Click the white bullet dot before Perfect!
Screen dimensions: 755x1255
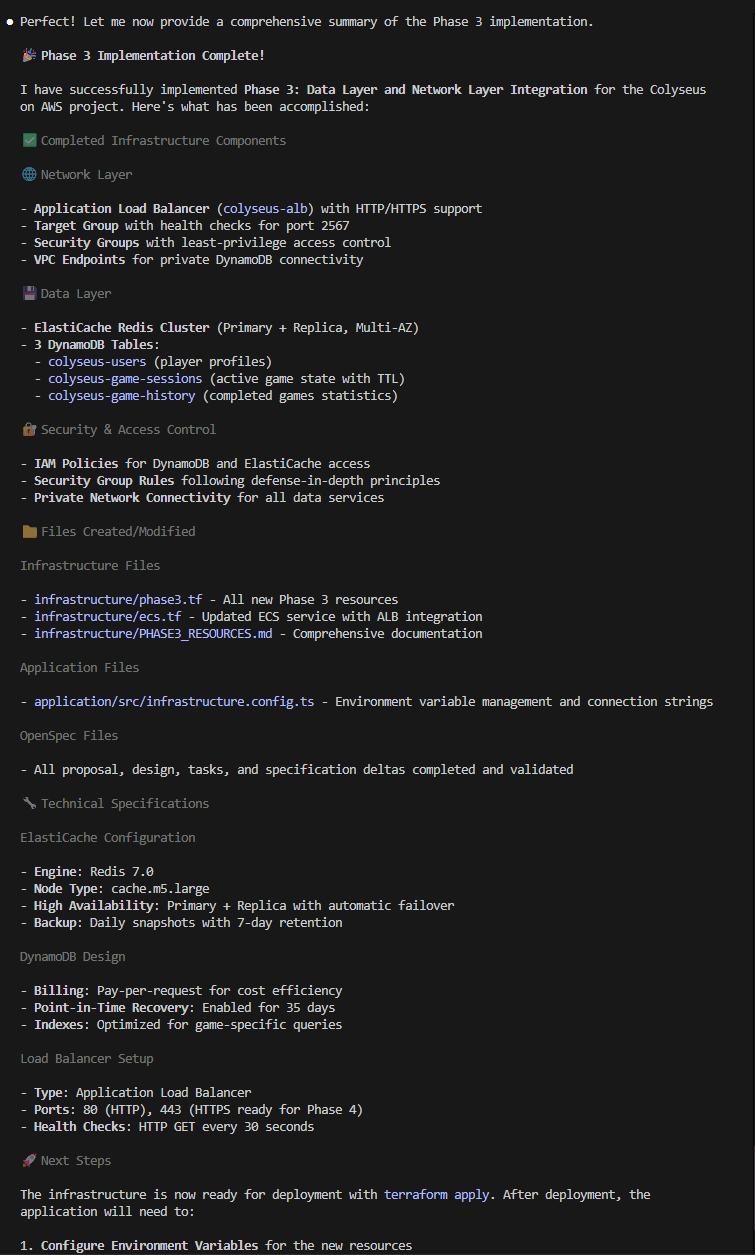[9, 22]
